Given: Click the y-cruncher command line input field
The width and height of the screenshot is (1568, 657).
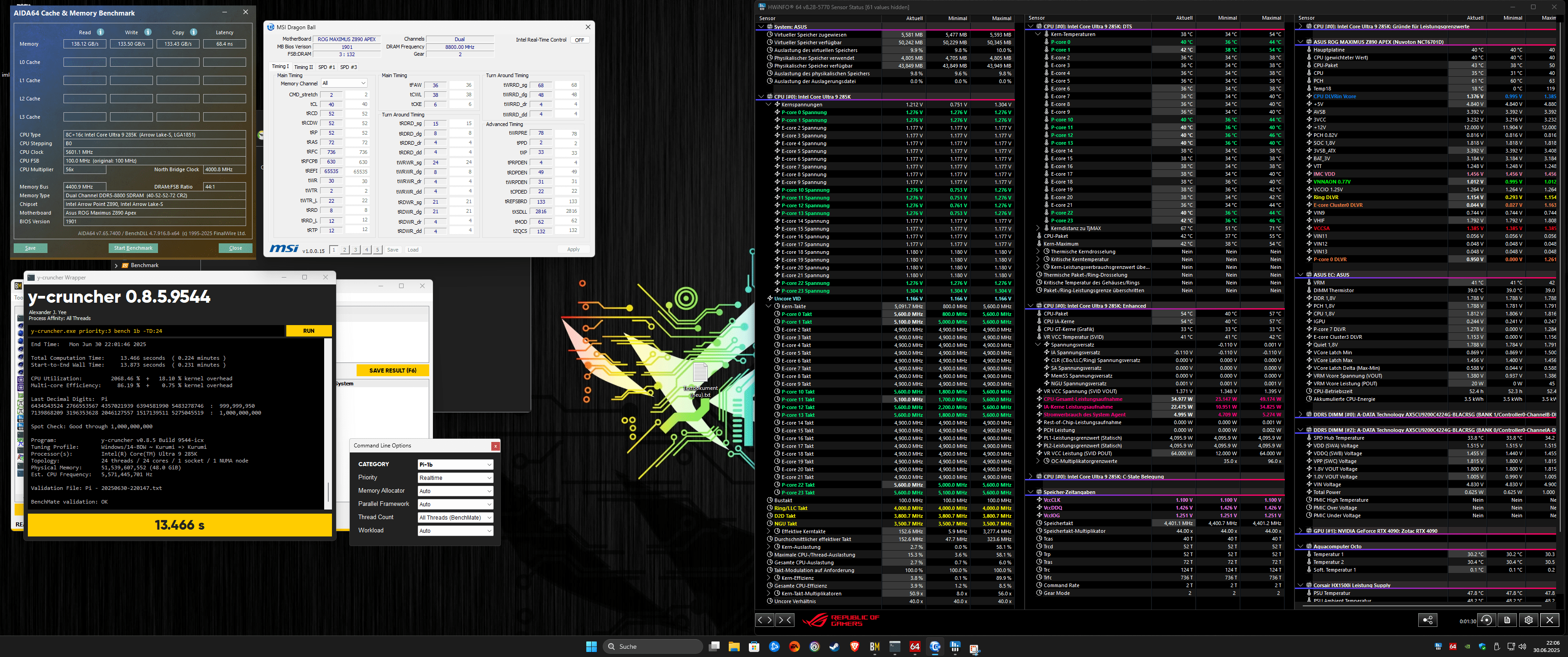Looking at the screenshot, I should pyautogui.click(x=157, y=331).
